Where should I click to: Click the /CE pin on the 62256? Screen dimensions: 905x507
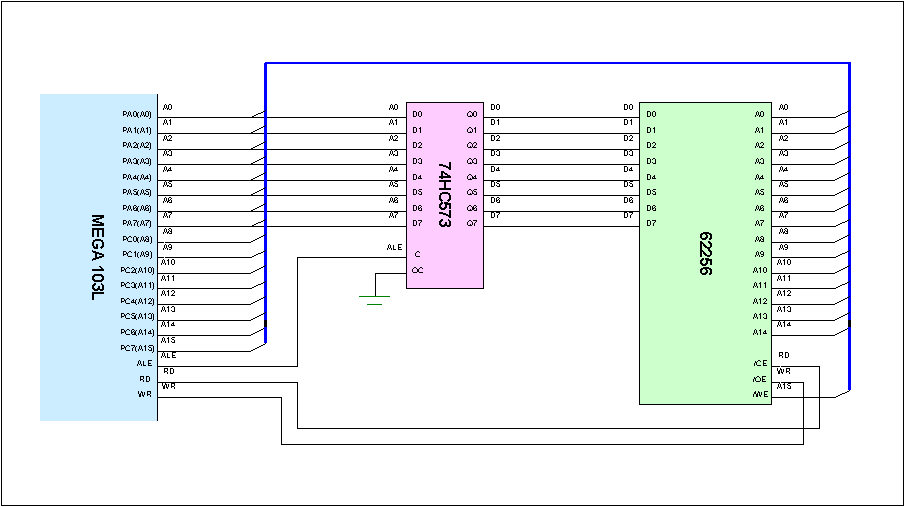(760, 363)
